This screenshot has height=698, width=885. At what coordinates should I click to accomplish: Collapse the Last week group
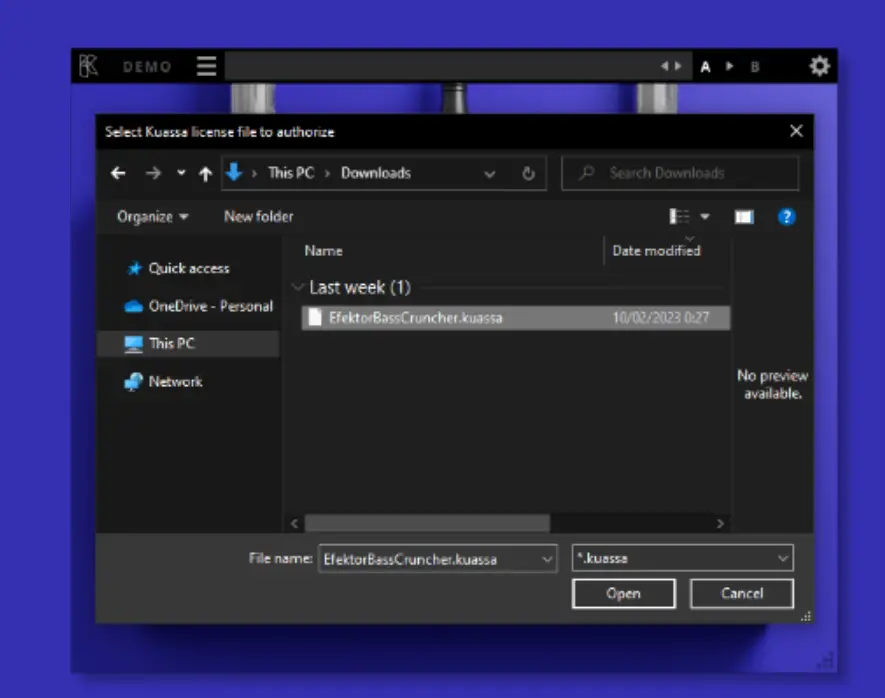tap(297, 288)
